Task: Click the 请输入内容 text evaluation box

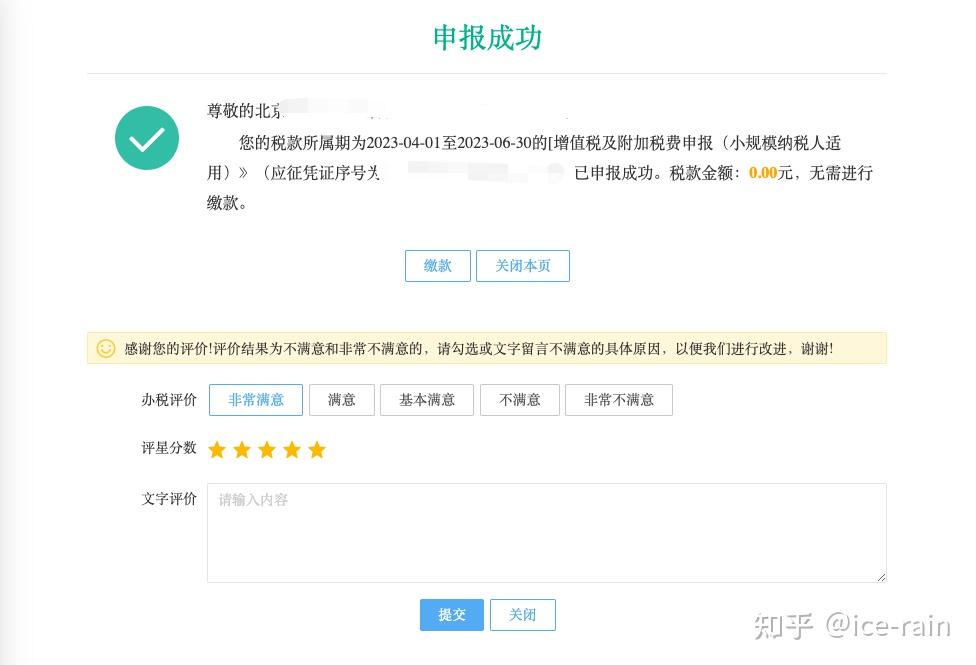Action: (546, 530)
